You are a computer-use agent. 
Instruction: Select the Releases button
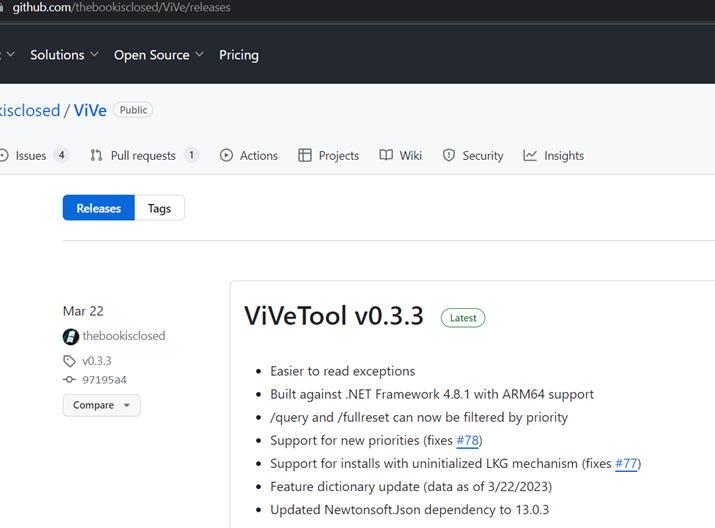98,208
